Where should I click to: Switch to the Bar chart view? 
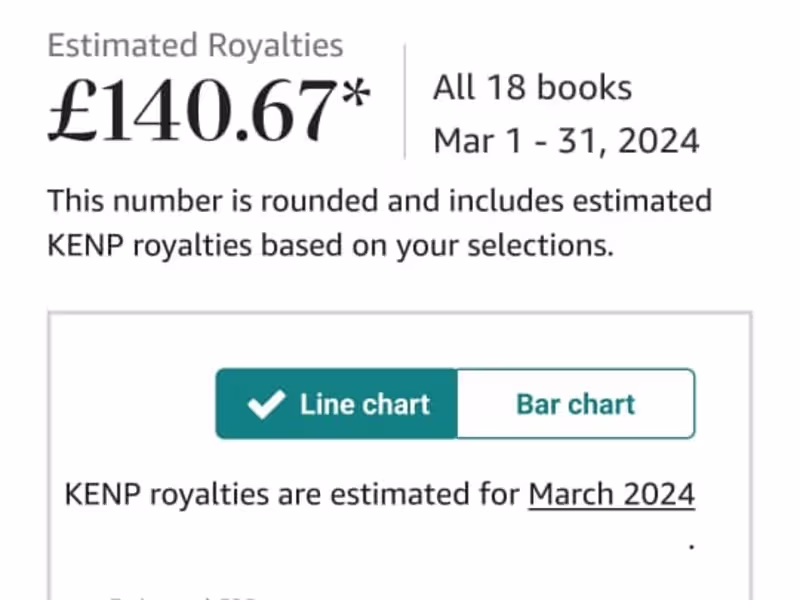[x=575, y=404]
